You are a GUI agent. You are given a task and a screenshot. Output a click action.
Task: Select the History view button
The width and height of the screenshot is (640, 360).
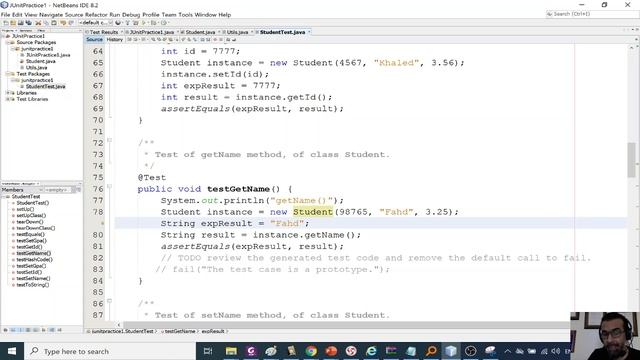pyautogui.click(x=114, y=40)
